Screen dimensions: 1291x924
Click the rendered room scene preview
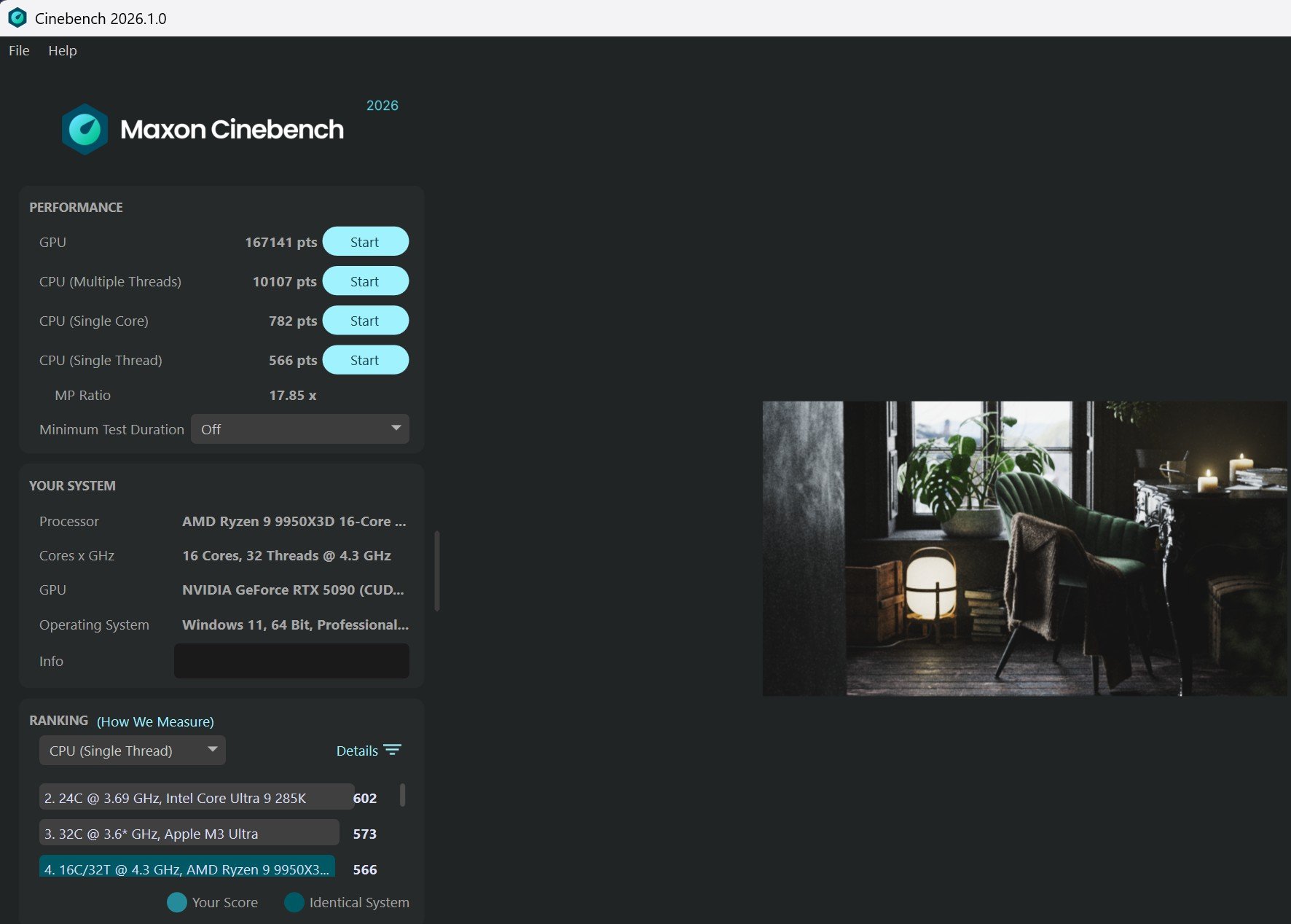(x=1024, y=548)
